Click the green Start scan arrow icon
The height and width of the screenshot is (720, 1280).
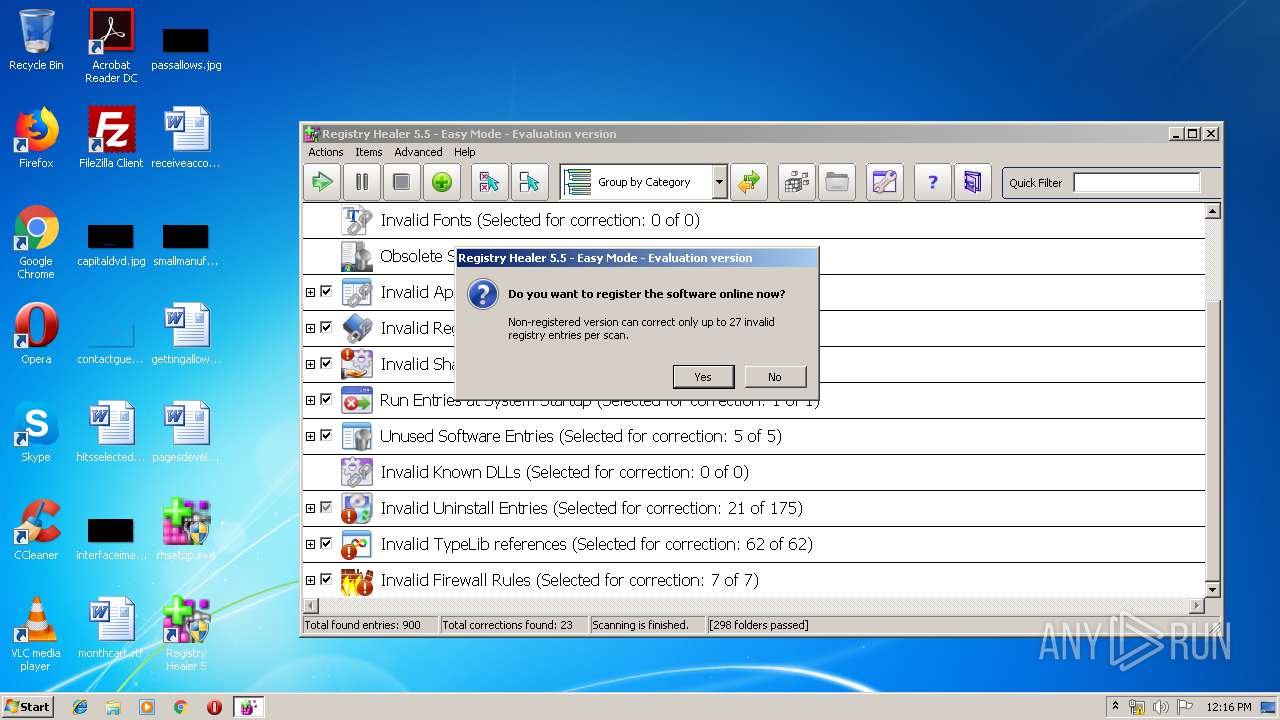[x=322, y=182]
